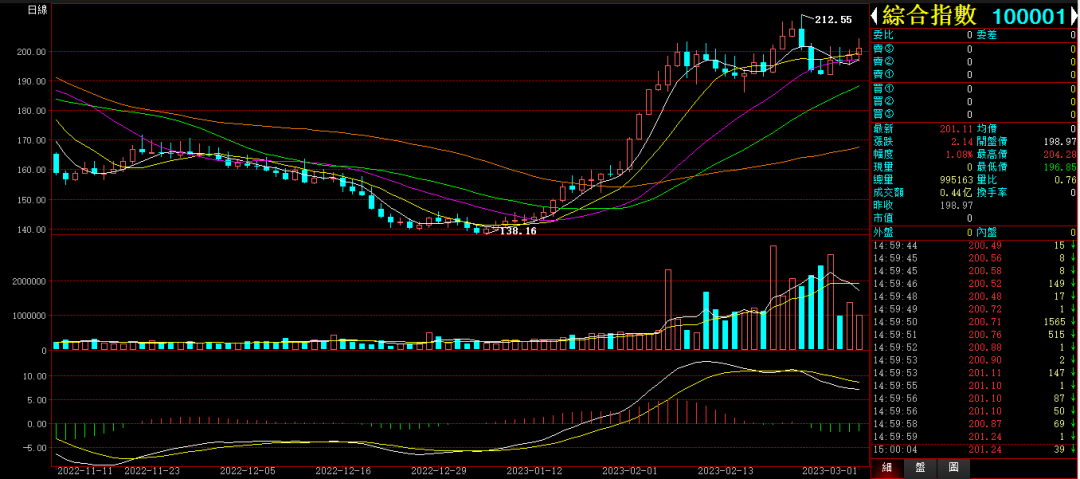Click the 綜合指數 index name

928,16
